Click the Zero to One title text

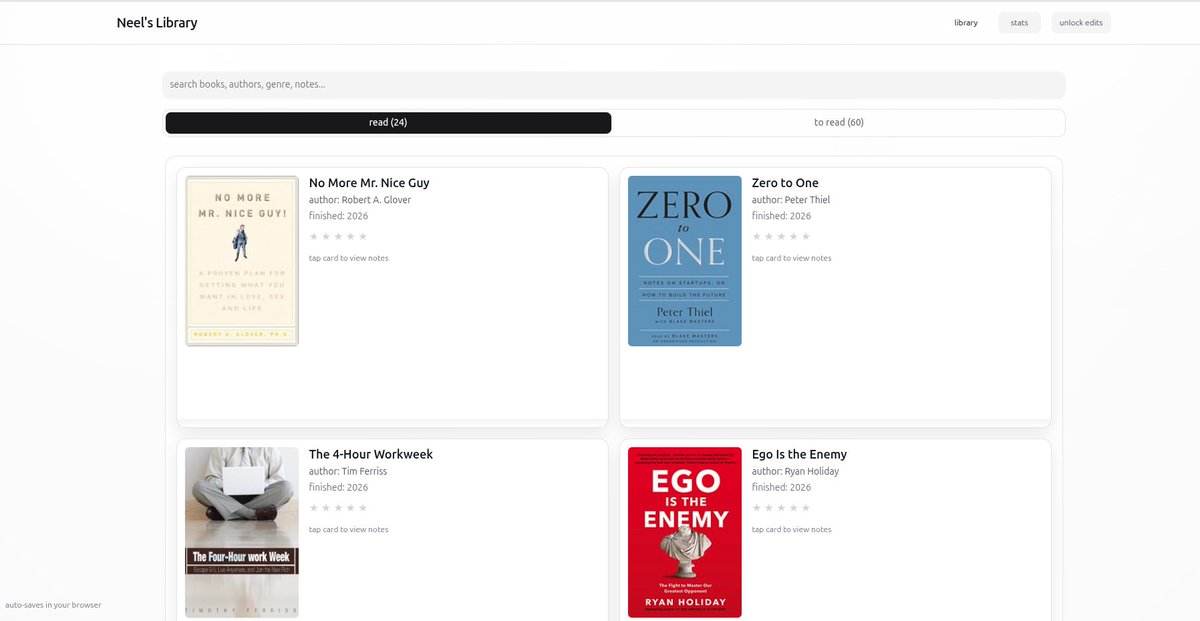(785, 183)
